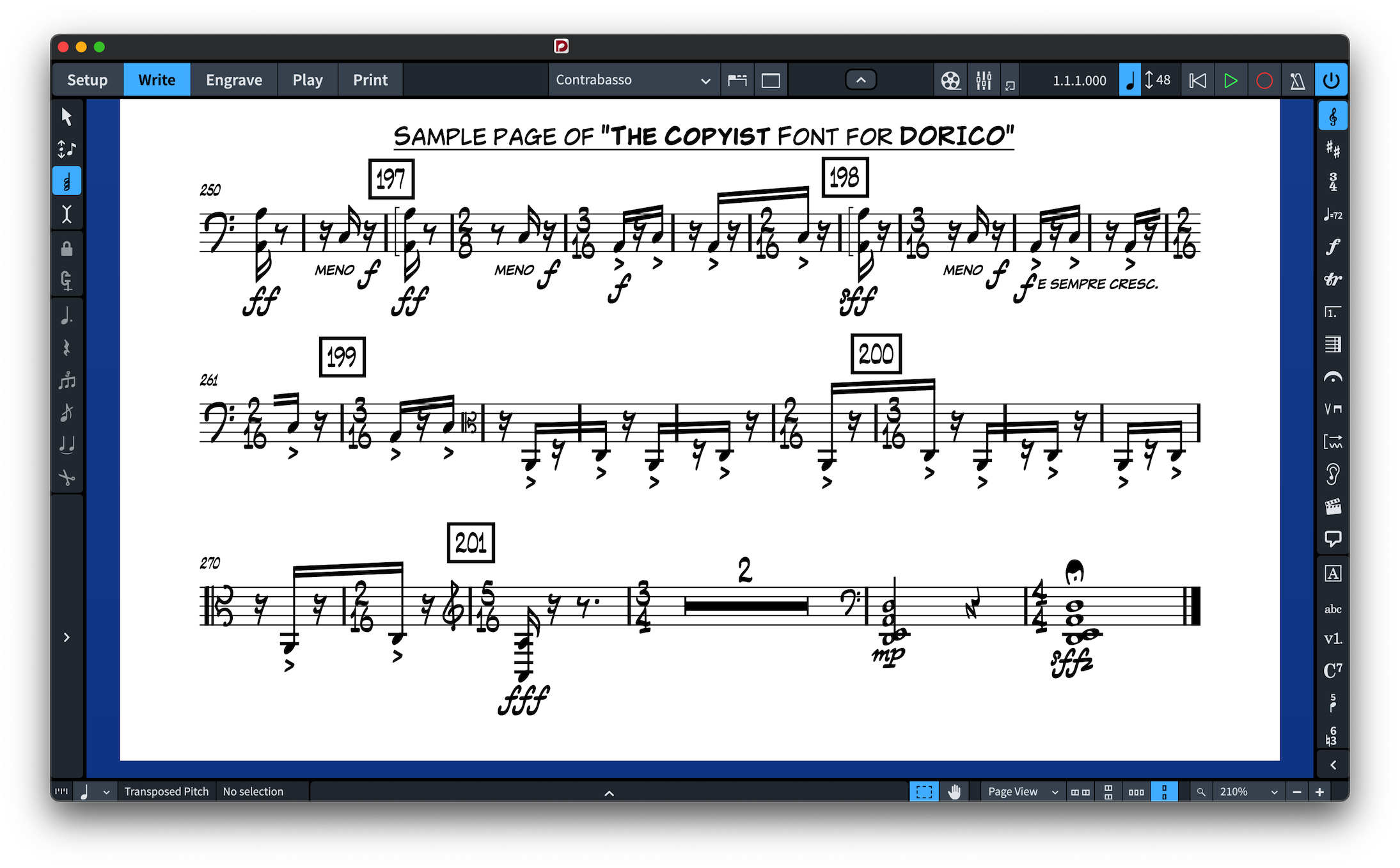Expand the lower zone chevron
This screenshot has width=1400, height=868.
(609, 793)
